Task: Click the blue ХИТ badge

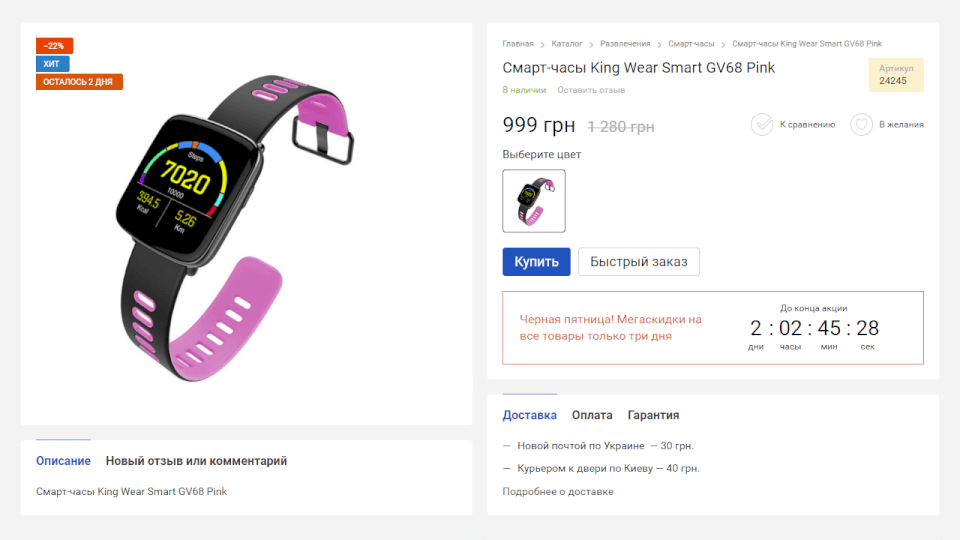Action: 53,64
